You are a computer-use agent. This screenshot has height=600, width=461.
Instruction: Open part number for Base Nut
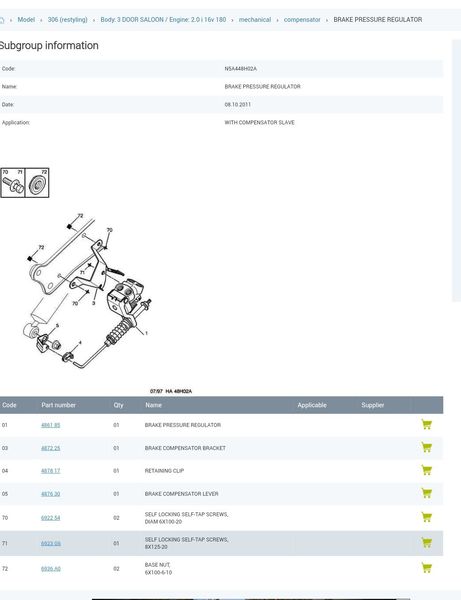pyautogui.click(x=50, y=569)
